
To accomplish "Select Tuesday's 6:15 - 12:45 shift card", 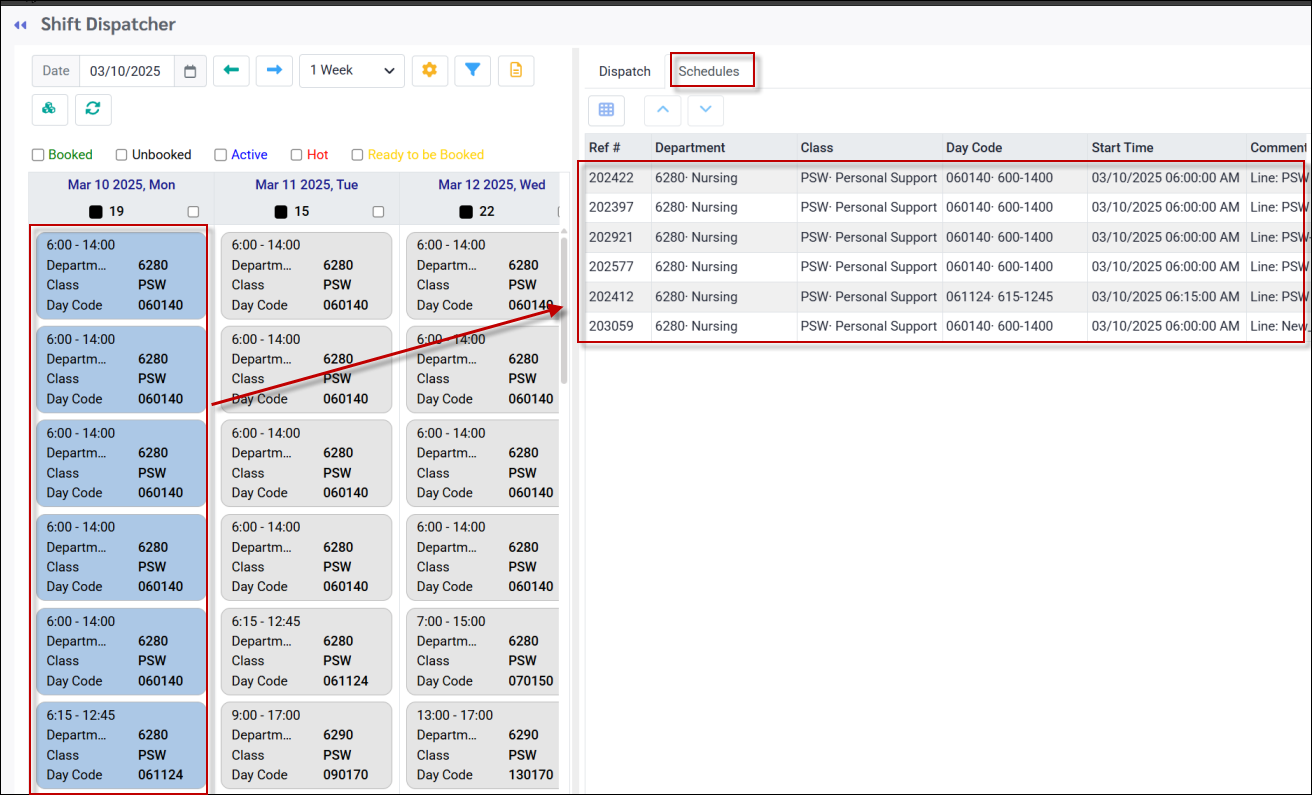I will click(306, 651).
